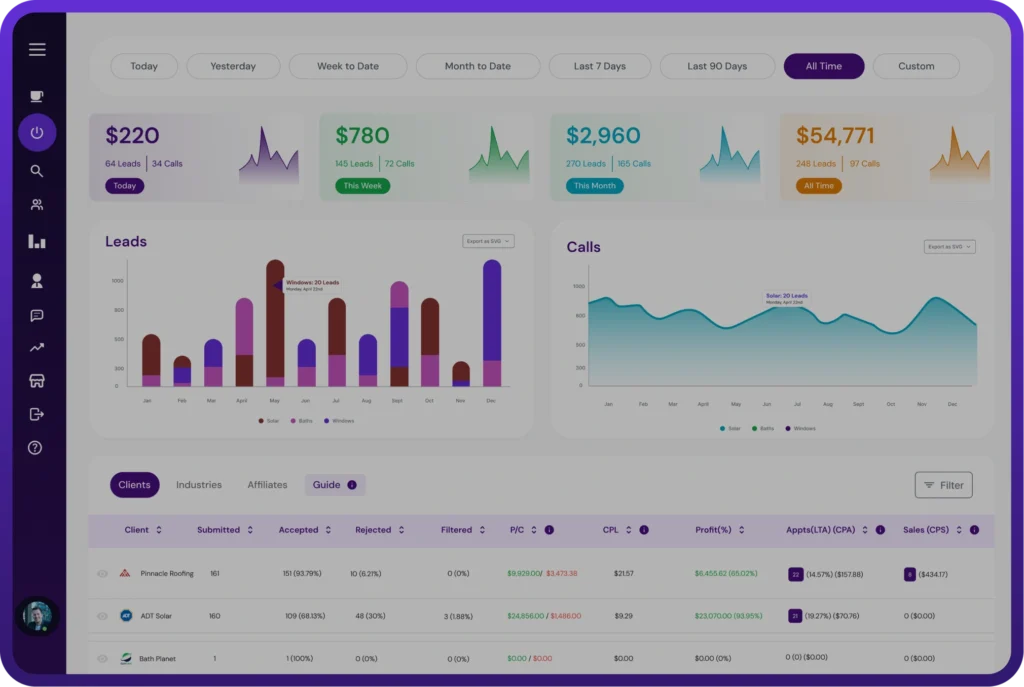The image size is (1024, 687).
Task: Expand Export as SVG dropdown in Calls
Action: tap(950, 247)
